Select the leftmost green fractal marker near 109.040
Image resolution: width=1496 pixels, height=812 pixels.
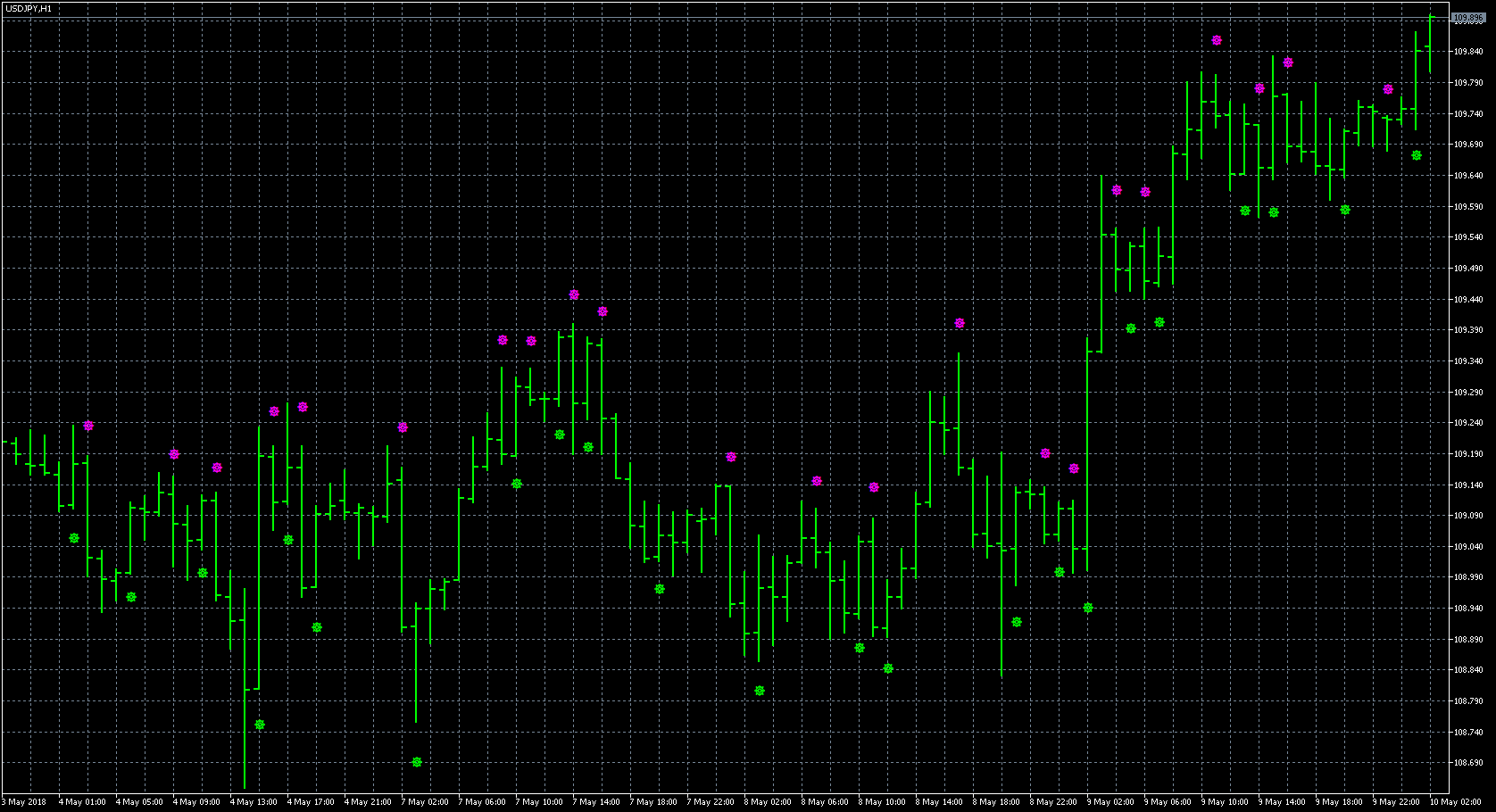[74, 538]
